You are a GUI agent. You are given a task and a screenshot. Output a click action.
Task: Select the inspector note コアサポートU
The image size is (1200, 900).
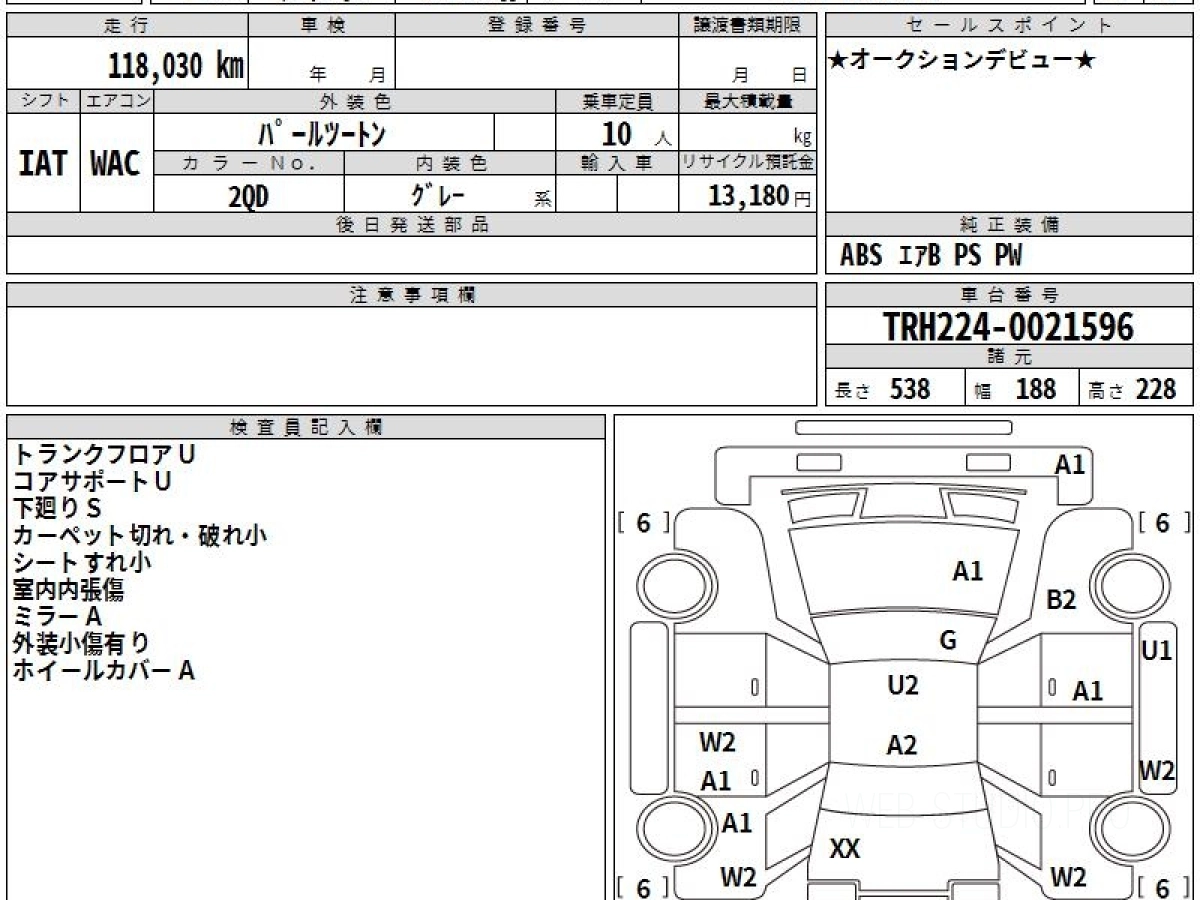pyautogui.click(x=92, y=481)
